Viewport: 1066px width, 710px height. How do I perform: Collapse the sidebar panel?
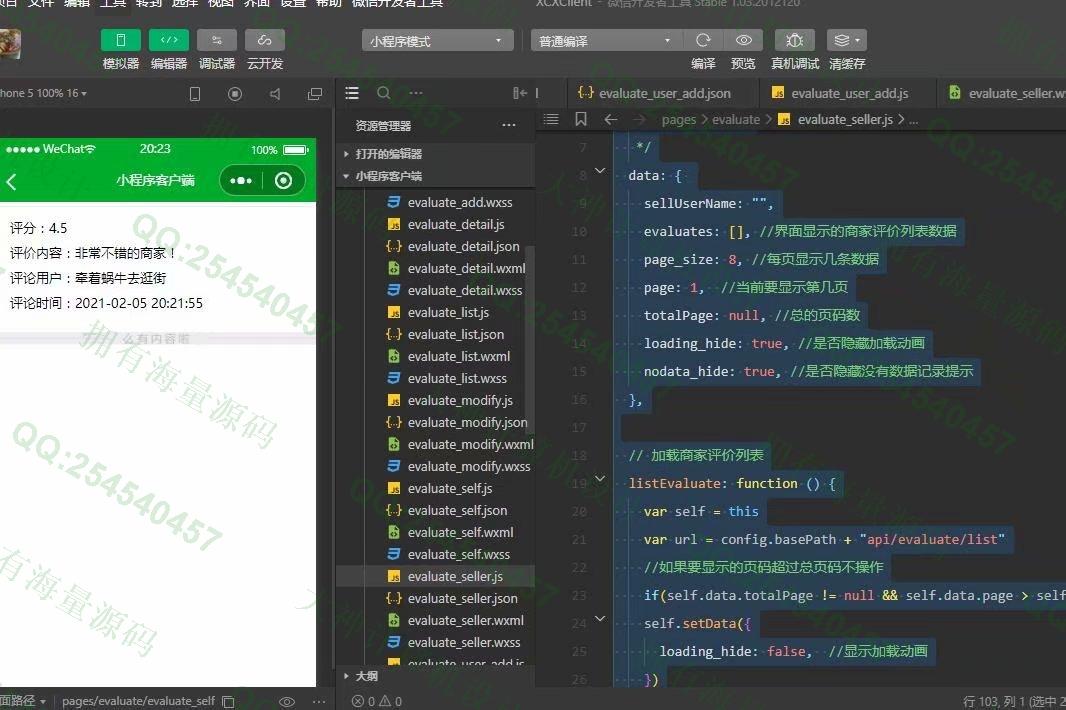coord(520,93)
